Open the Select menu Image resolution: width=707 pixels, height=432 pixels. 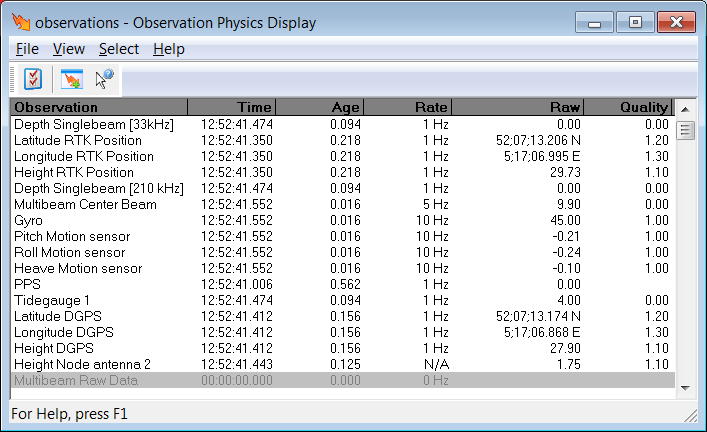click(119, 49)
